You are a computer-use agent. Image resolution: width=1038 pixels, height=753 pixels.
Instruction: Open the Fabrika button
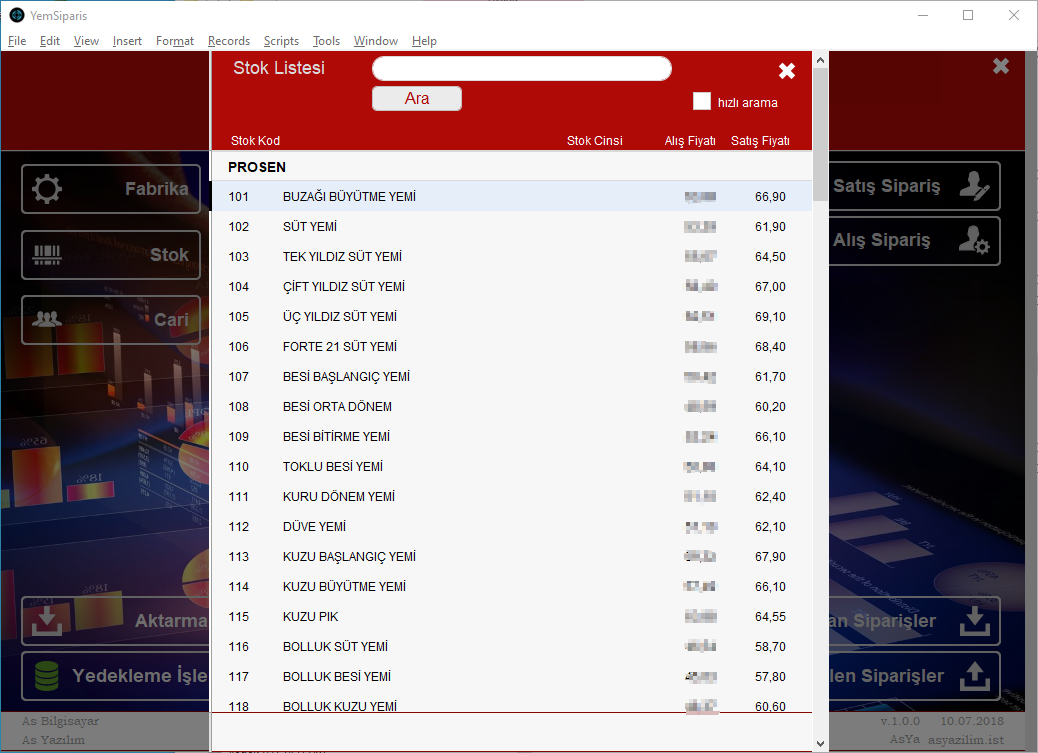(111, 189)
